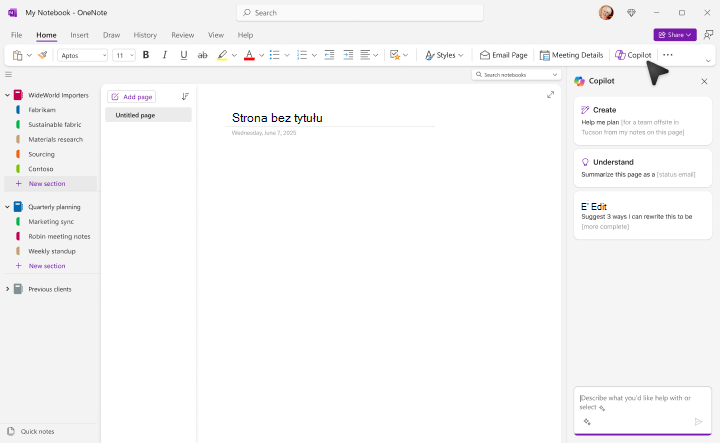
Task: Open the Styles dropdown
Action: pyautogui.click(x=444, y=55)
